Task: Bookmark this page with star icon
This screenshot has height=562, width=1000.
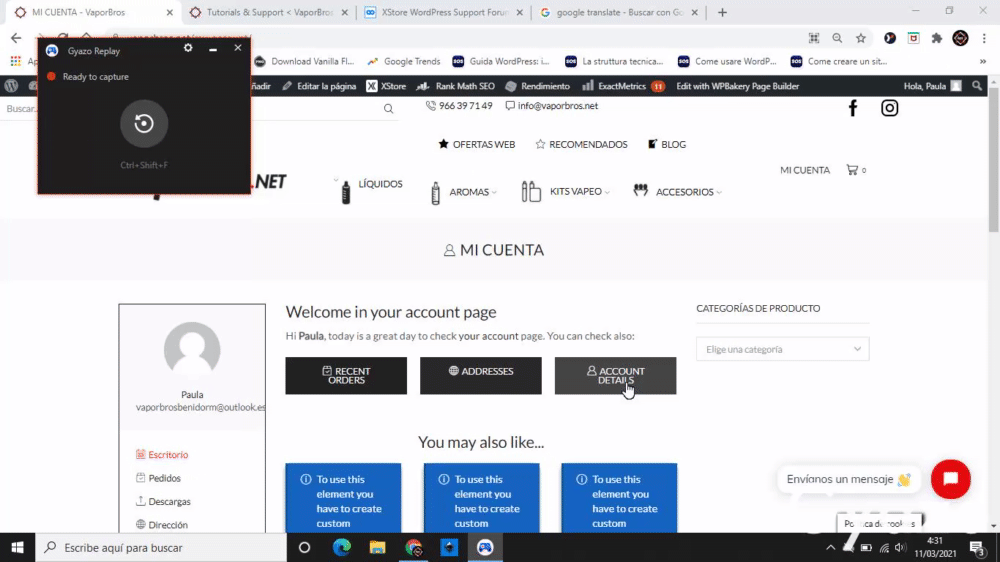Action: (861, 38)
